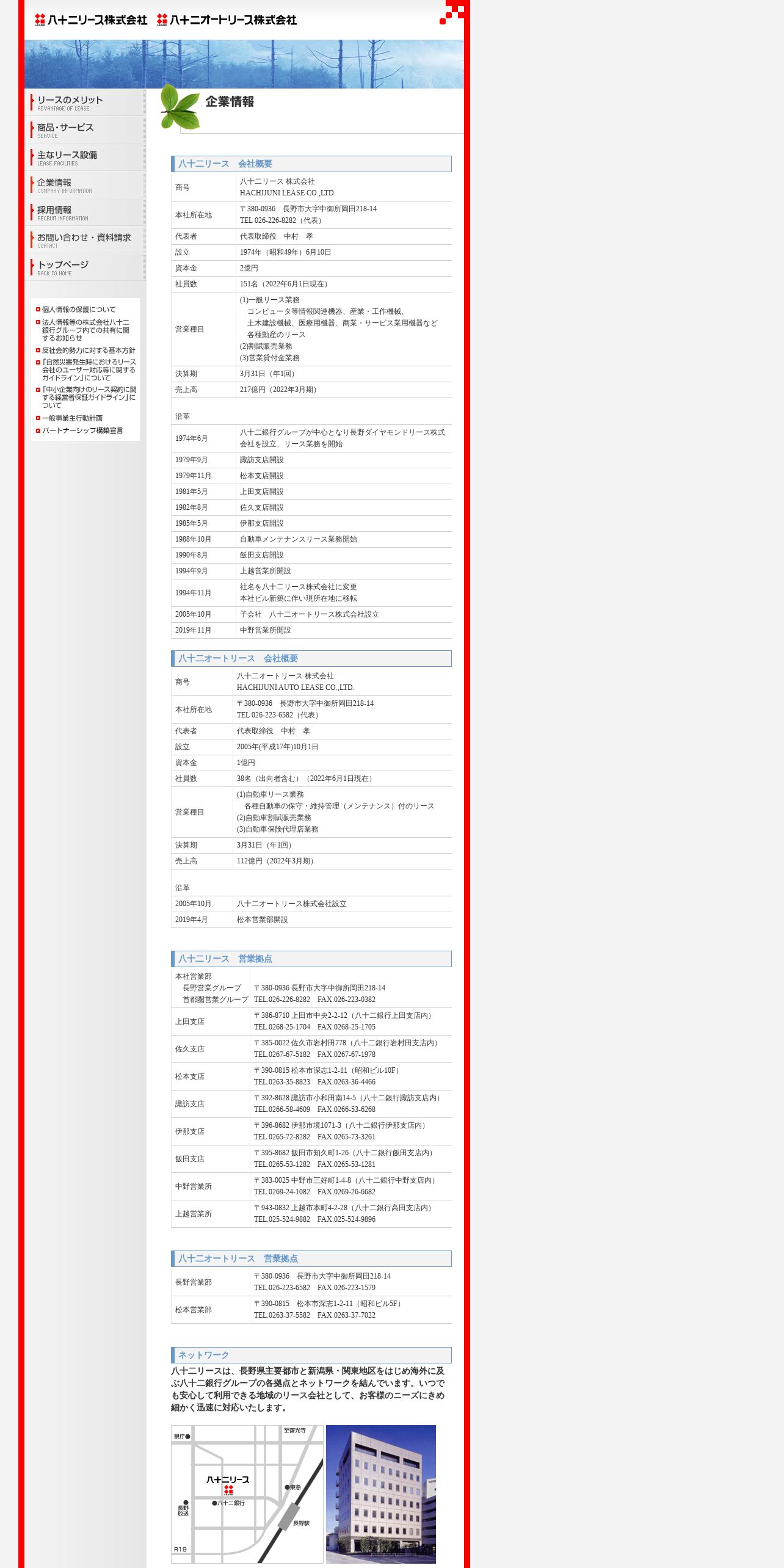Image resolution: width=784 pixels, height=1568 pixels.
Task: Click 112億円（2022年3月期）cell
Action: tap(342, 861)
